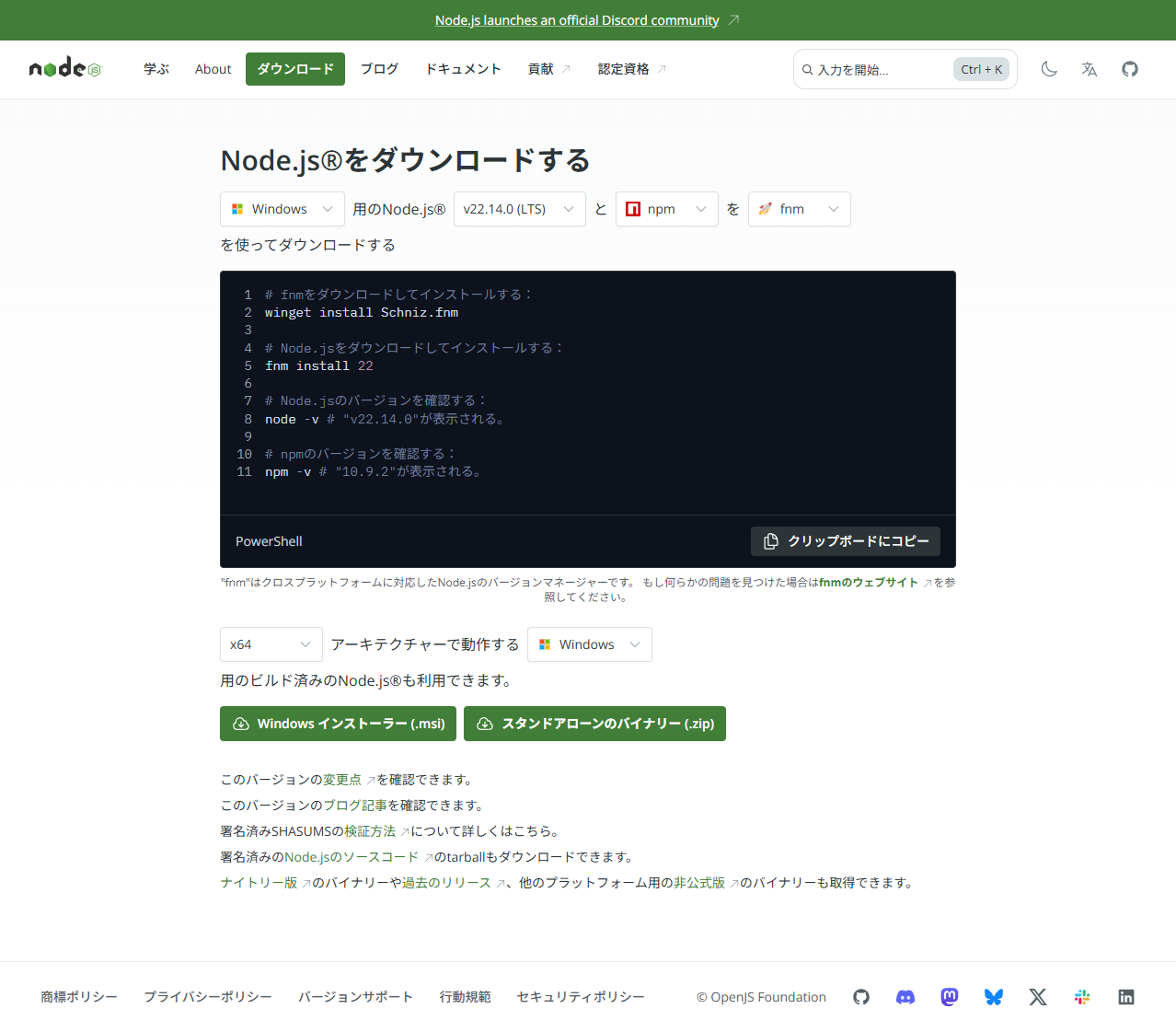Open the GitHub icon in the header

click(1129, 69)
